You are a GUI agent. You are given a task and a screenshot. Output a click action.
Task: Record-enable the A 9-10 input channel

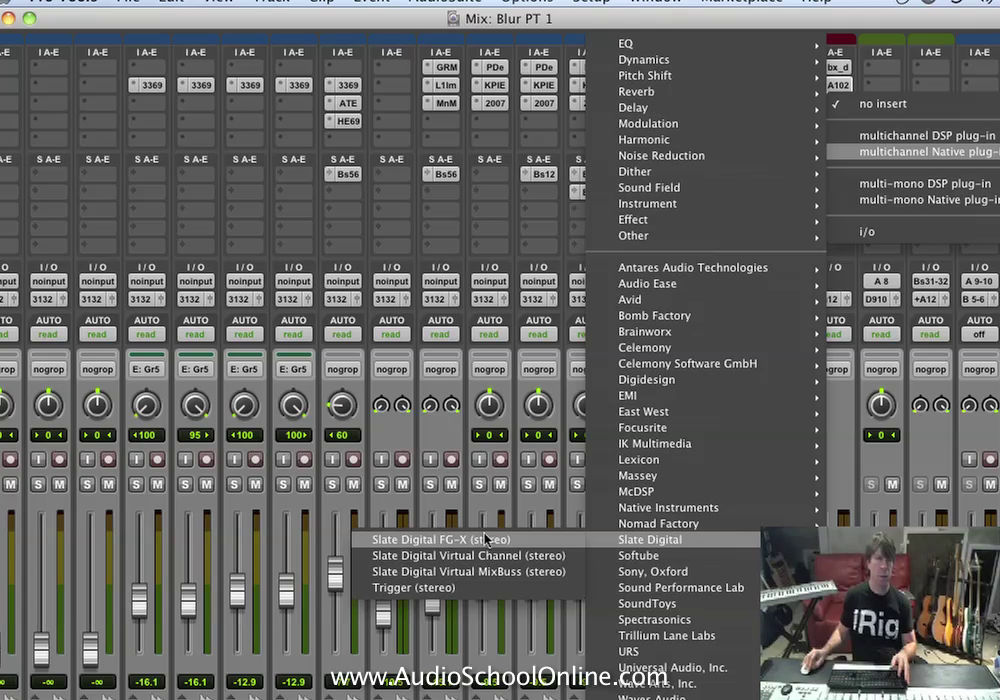point(990,459)
